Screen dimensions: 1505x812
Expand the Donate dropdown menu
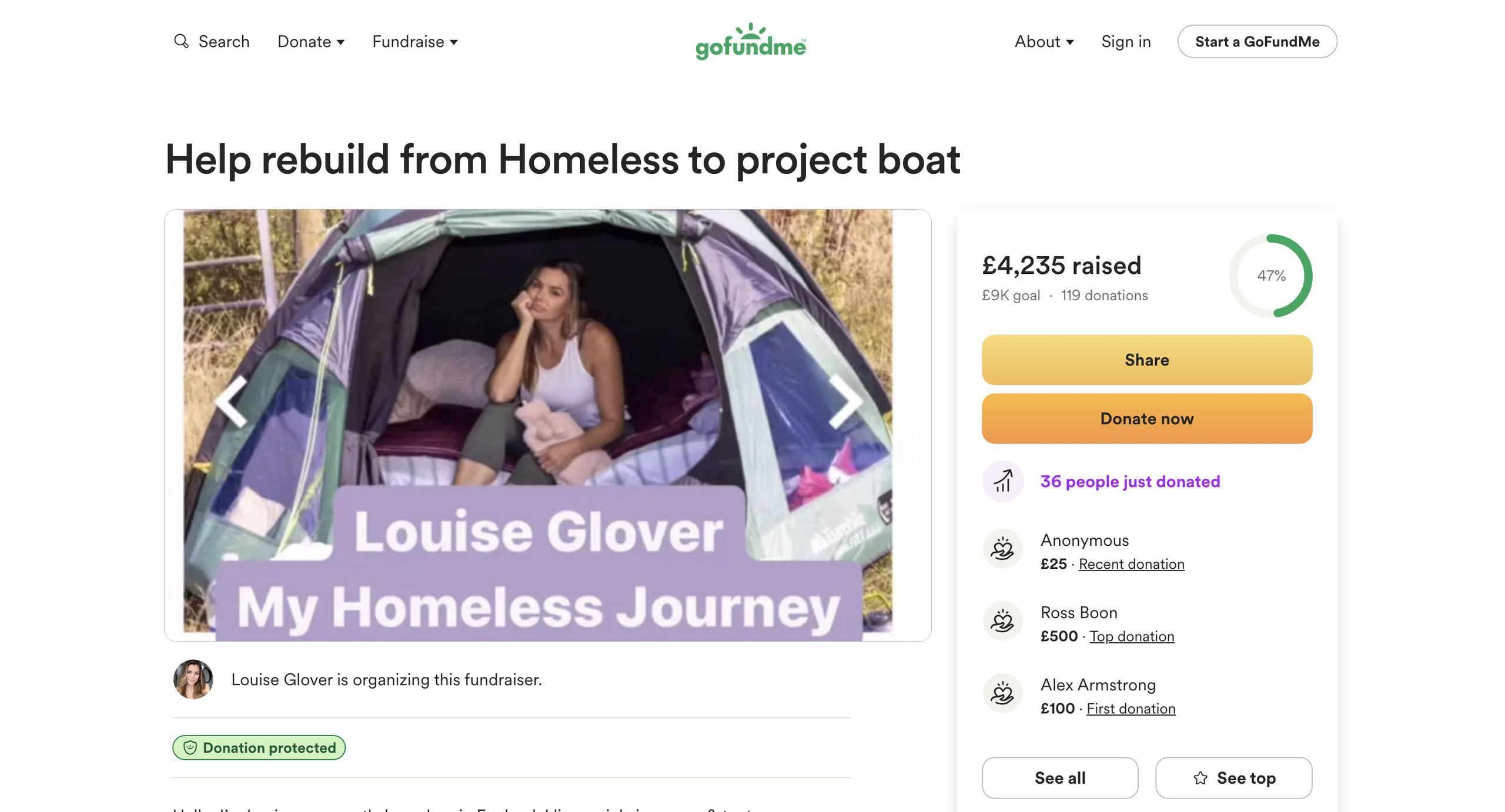[310, 42]
